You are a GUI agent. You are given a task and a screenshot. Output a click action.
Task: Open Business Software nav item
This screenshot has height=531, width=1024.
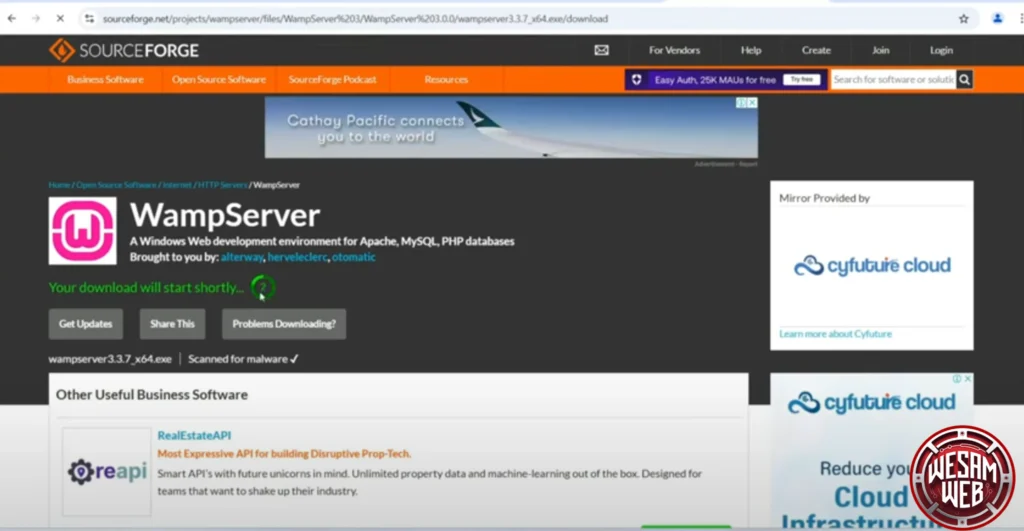[x=105, y=80]
